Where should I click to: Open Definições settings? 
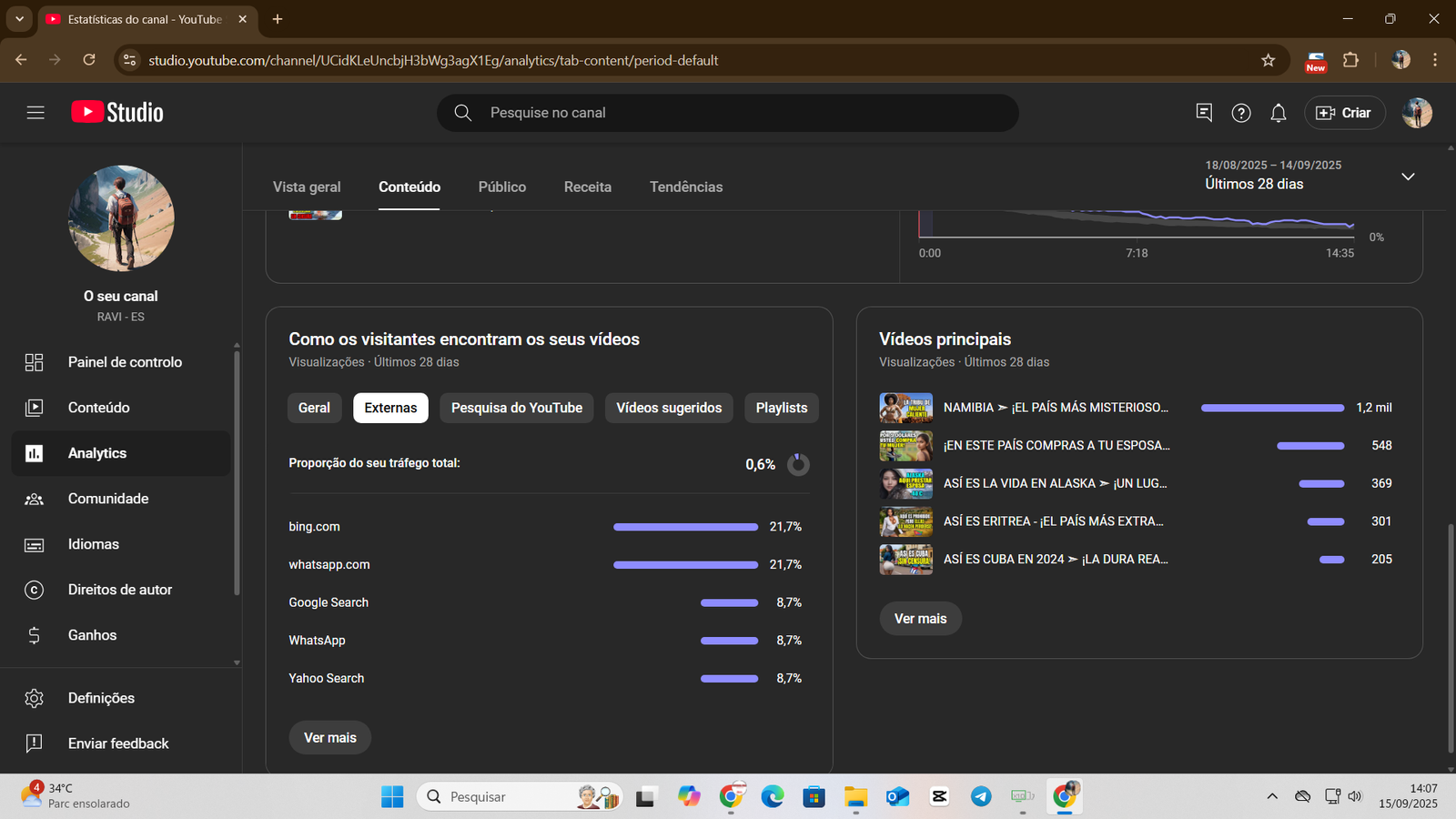[x=101, y=698]
